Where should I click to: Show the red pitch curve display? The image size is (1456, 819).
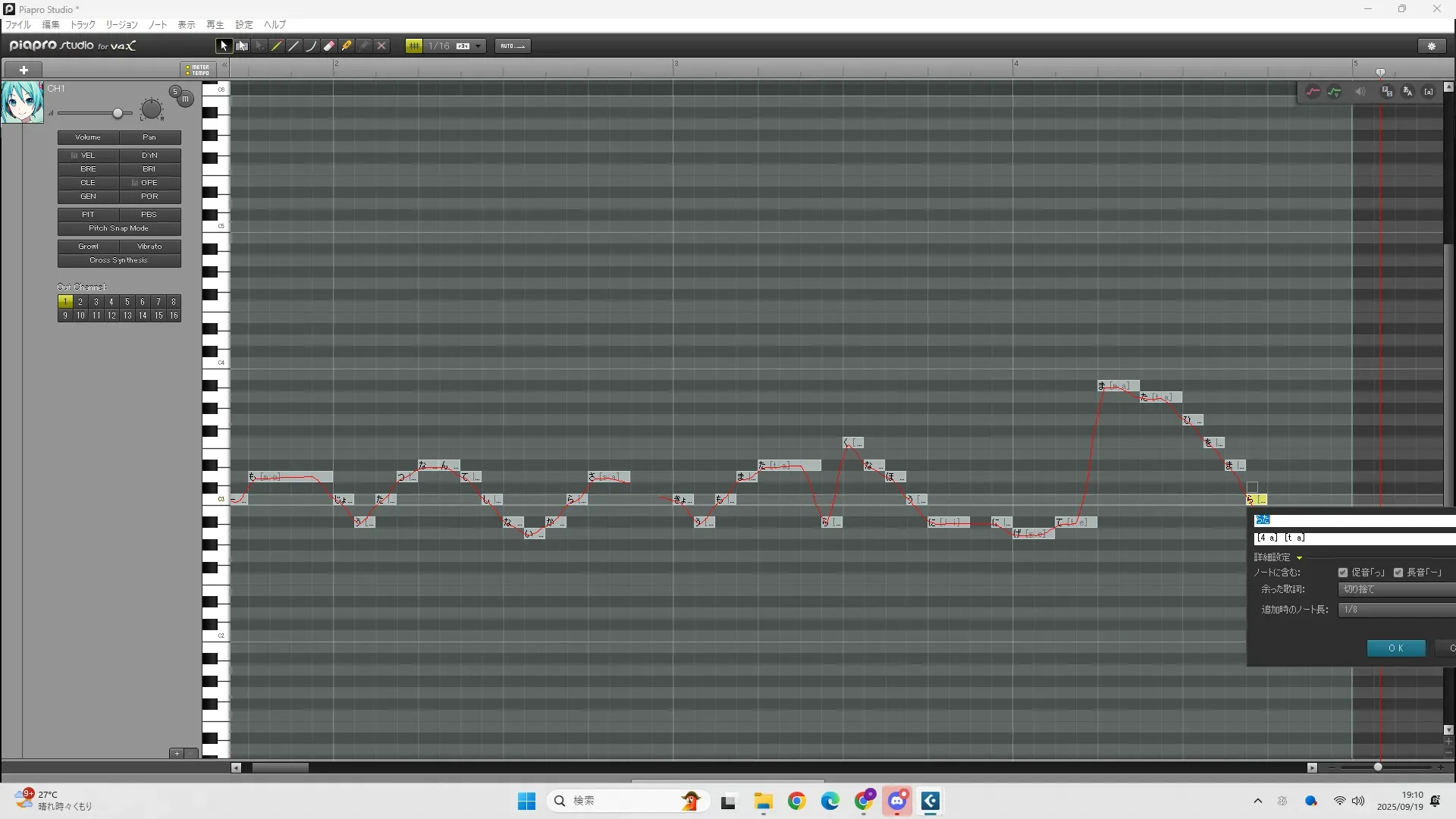pyautogui.click(x=1313, y=92)
